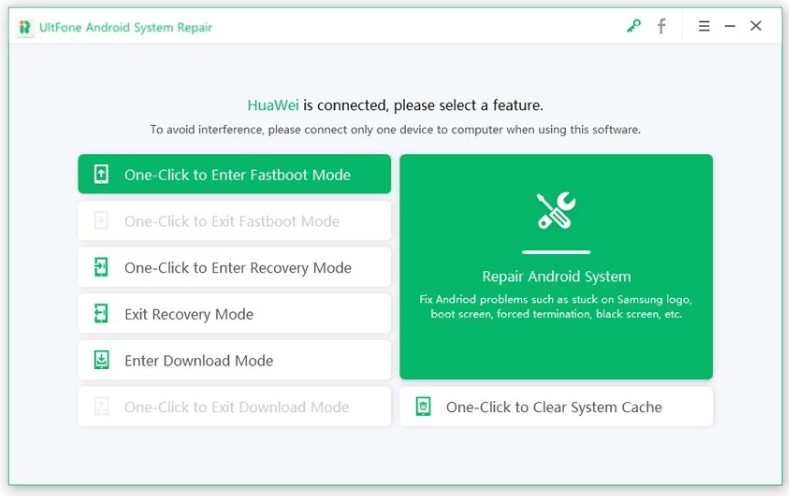
Task: Click the wrench and screwdriver repair icon
Action: (x=556, y=211)
